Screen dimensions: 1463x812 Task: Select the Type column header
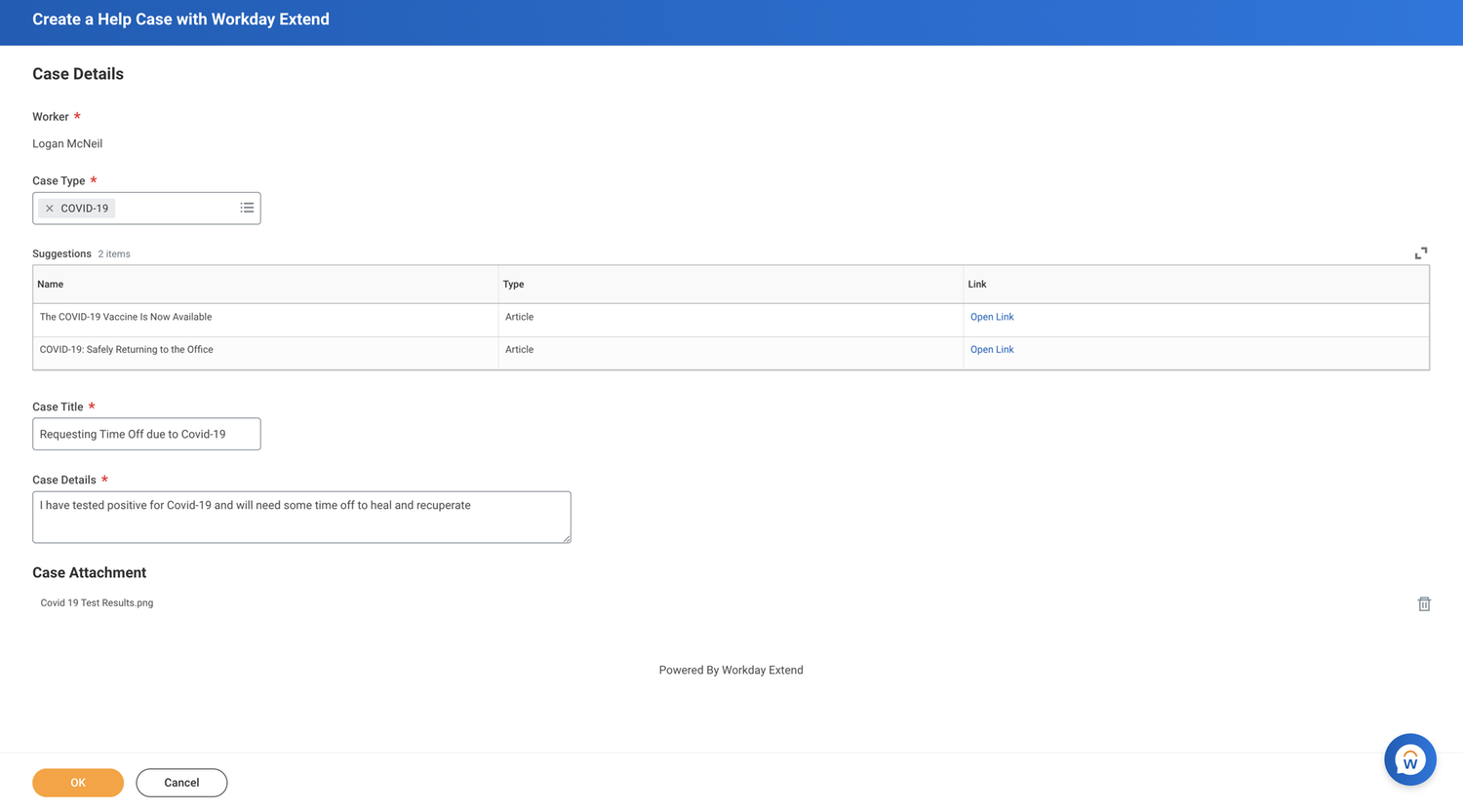coord(513,284)
